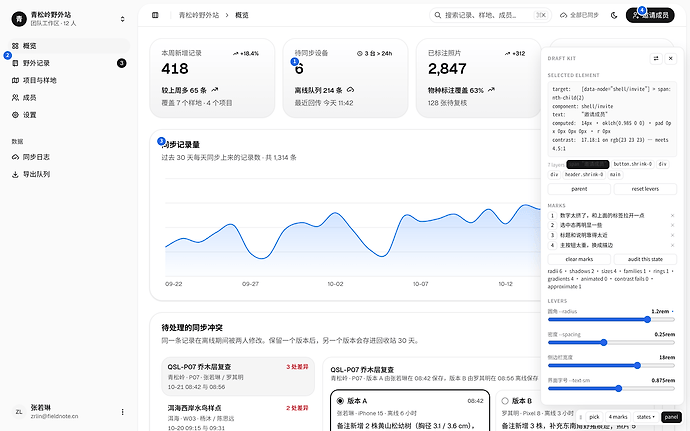Click the 4 marks button
690x431 pixels.
pos(618,417)
